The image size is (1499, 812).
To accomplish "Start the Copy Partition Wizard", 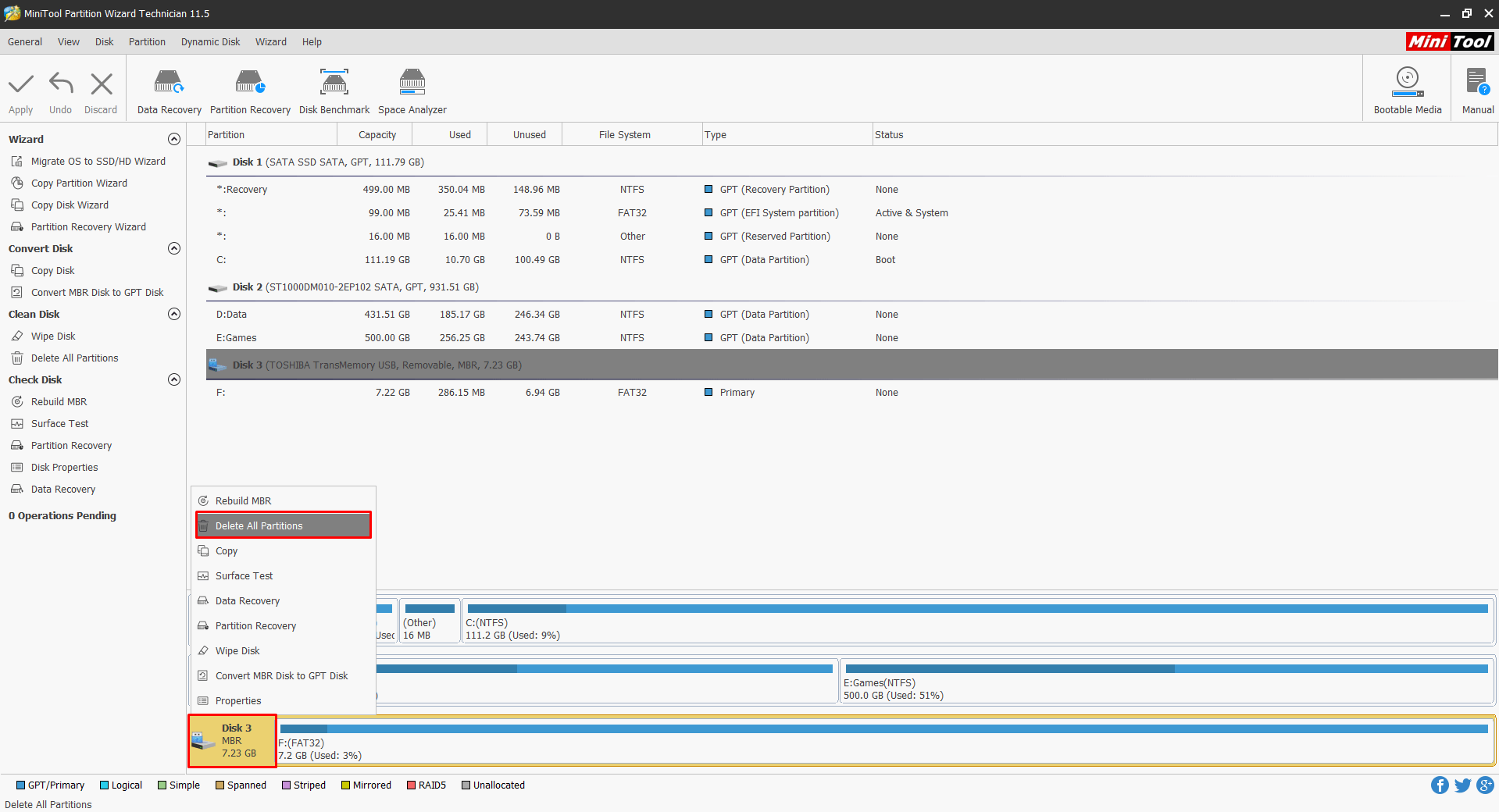I will (x=79, y=183).
